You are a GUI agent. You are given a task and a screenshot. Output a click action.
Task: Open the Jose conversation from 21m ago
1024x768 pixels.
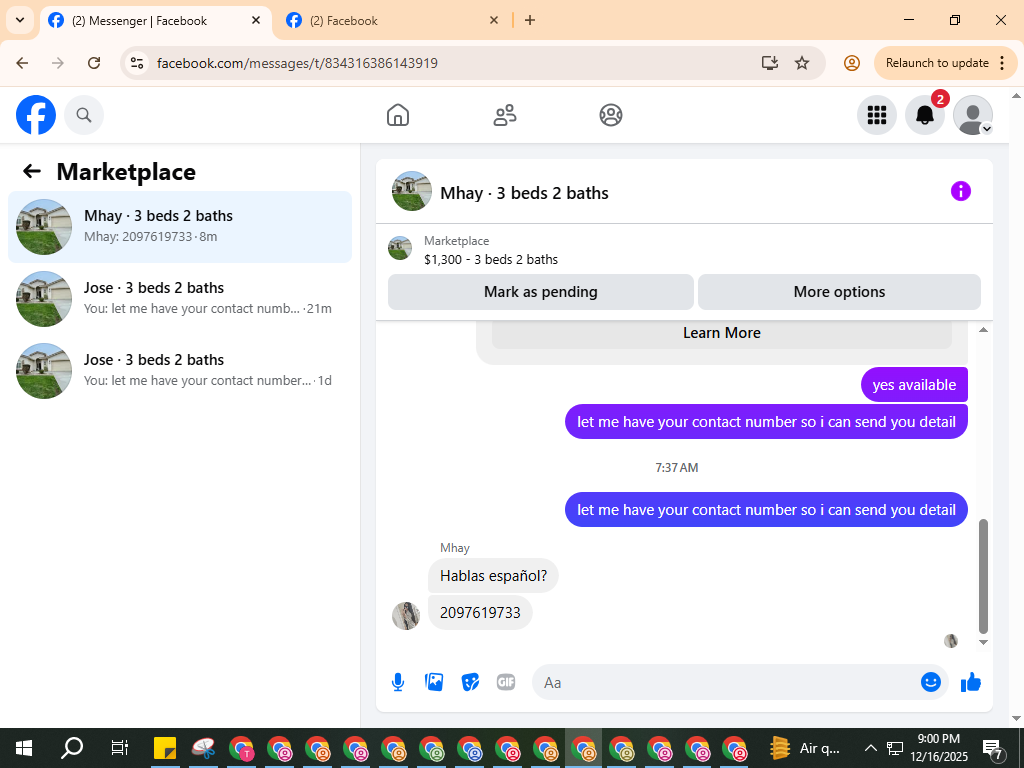(x=180, y=298)
